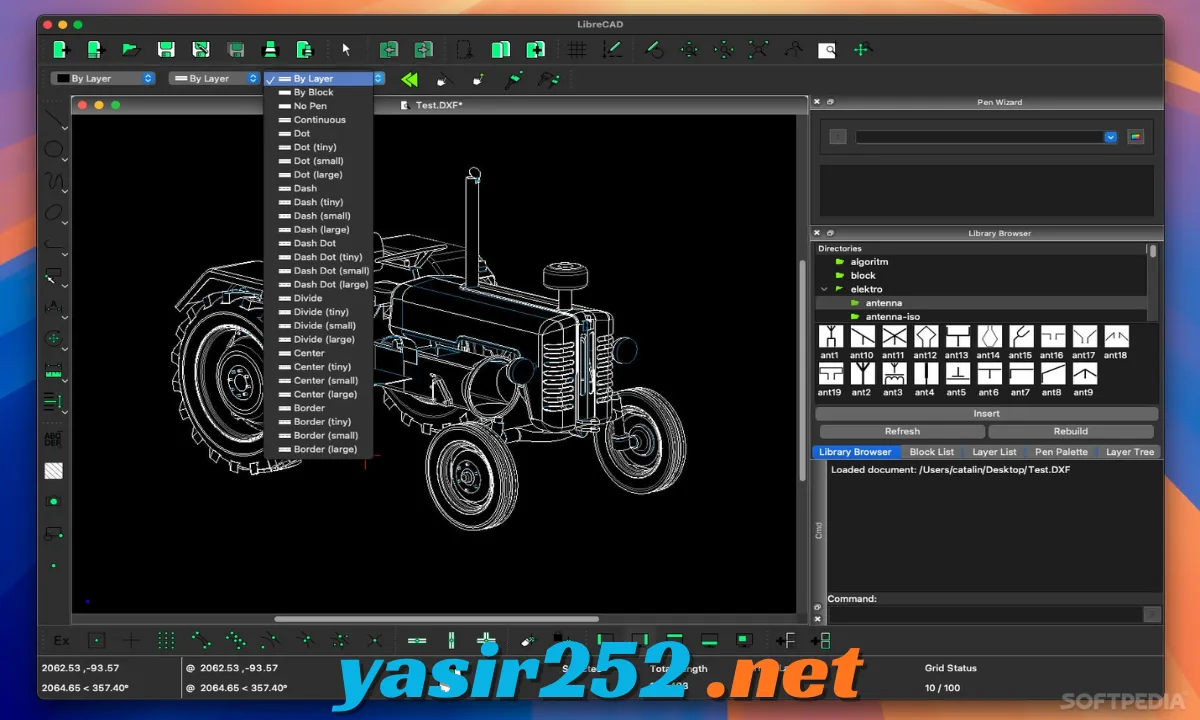Click the Refresh button
The image size is (1200, 720).
tap(901, 431)
